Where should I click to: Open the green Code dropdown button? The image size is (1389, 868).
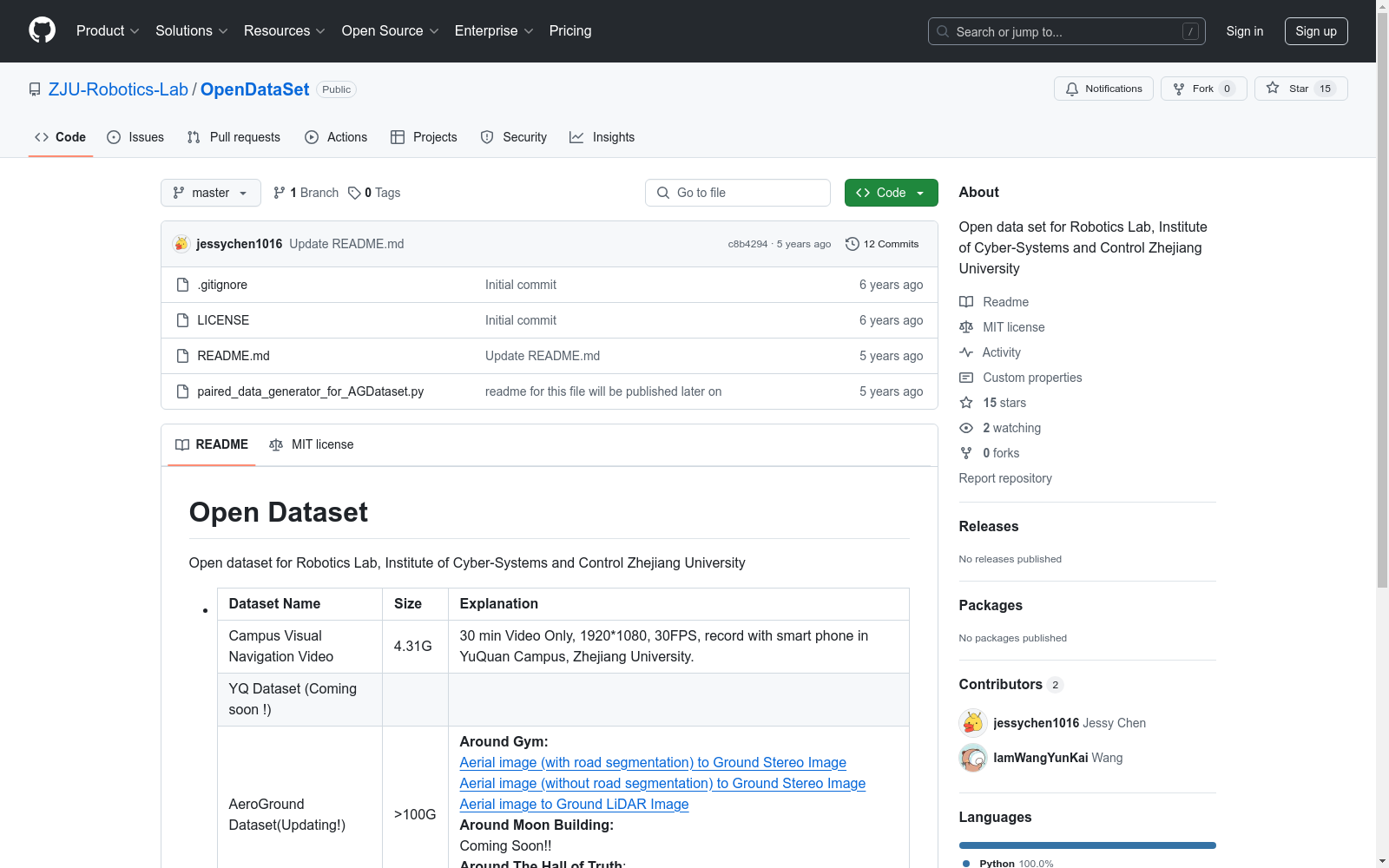coord(891,193)
